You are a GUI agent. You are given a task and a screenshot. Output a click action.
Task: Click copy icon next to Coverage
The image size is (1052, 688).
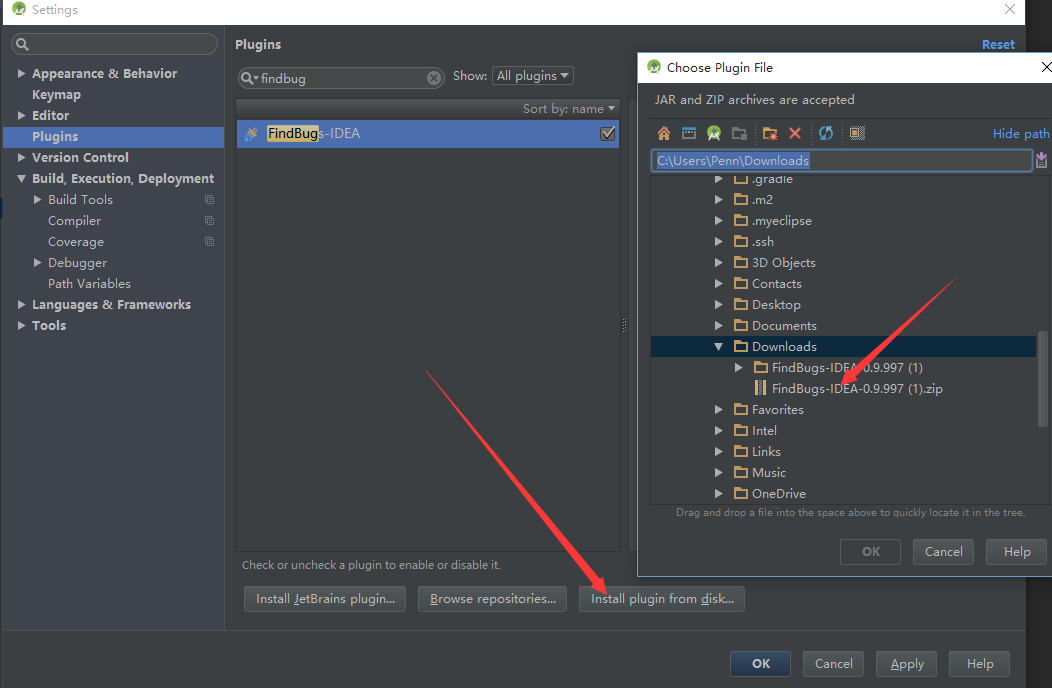(209, 242)
